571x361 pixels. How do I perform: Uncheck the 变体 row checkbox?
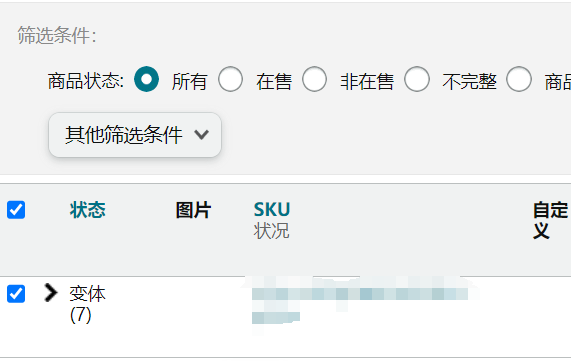[16, 294]
